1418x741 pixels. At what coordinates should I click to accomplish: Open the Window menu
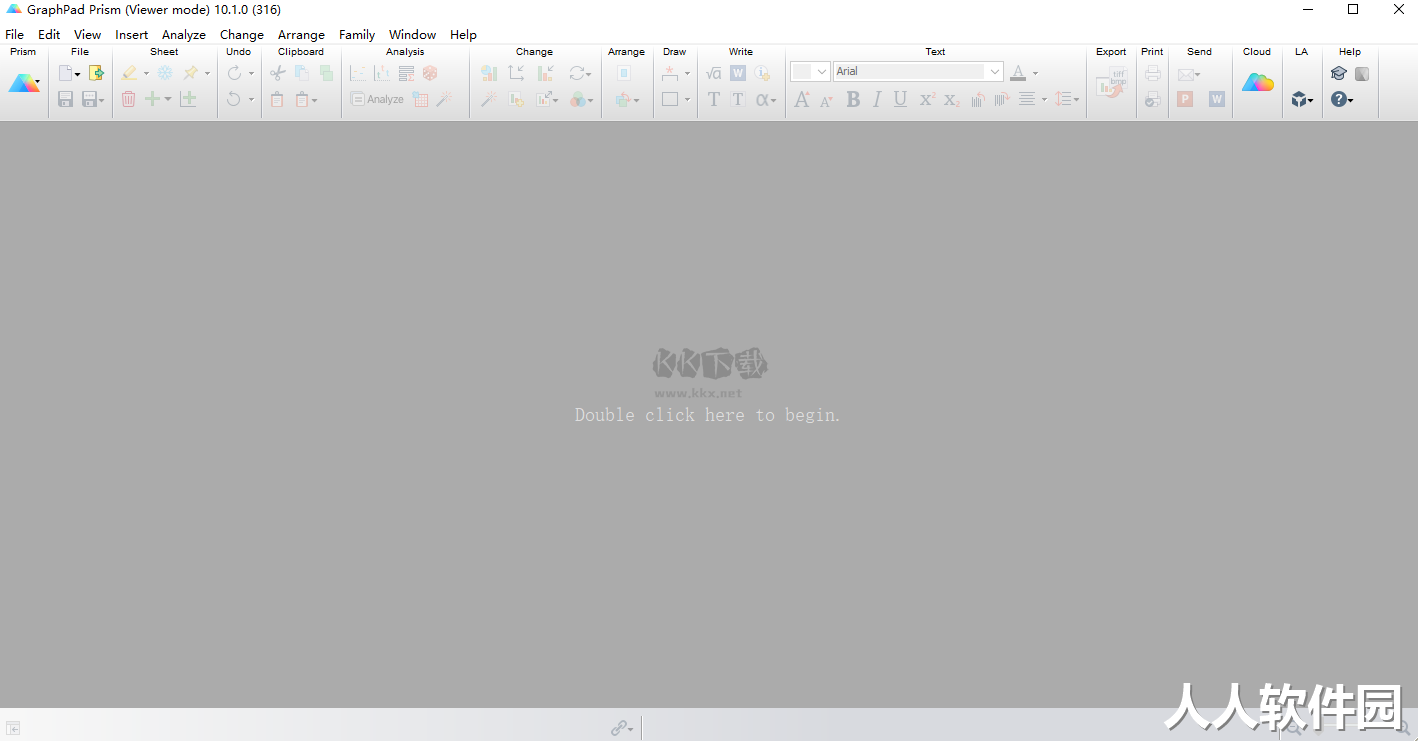(x=412, y=34)
